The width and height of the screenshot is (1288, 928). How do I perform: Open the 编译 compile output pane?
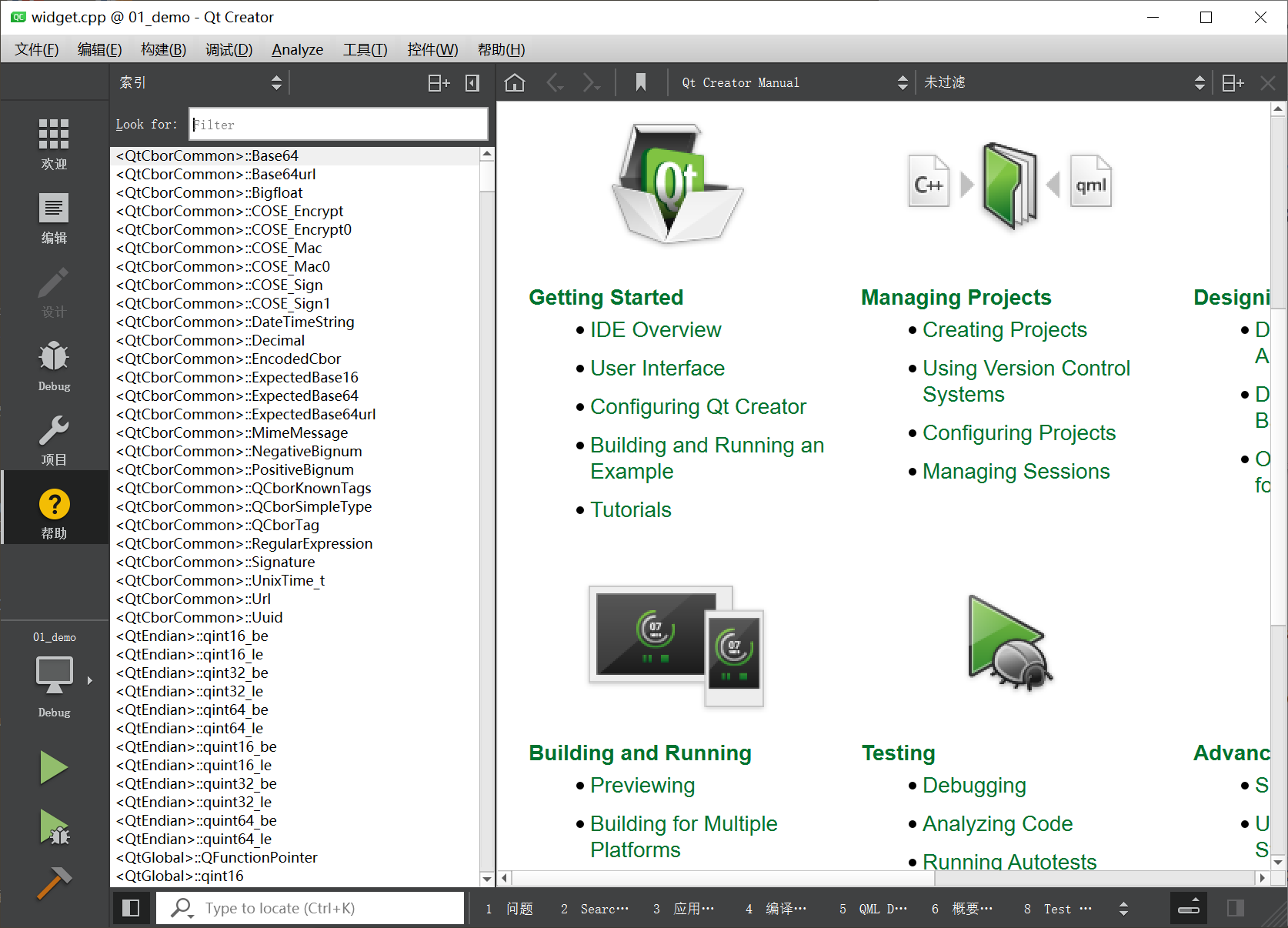(776, 909)
